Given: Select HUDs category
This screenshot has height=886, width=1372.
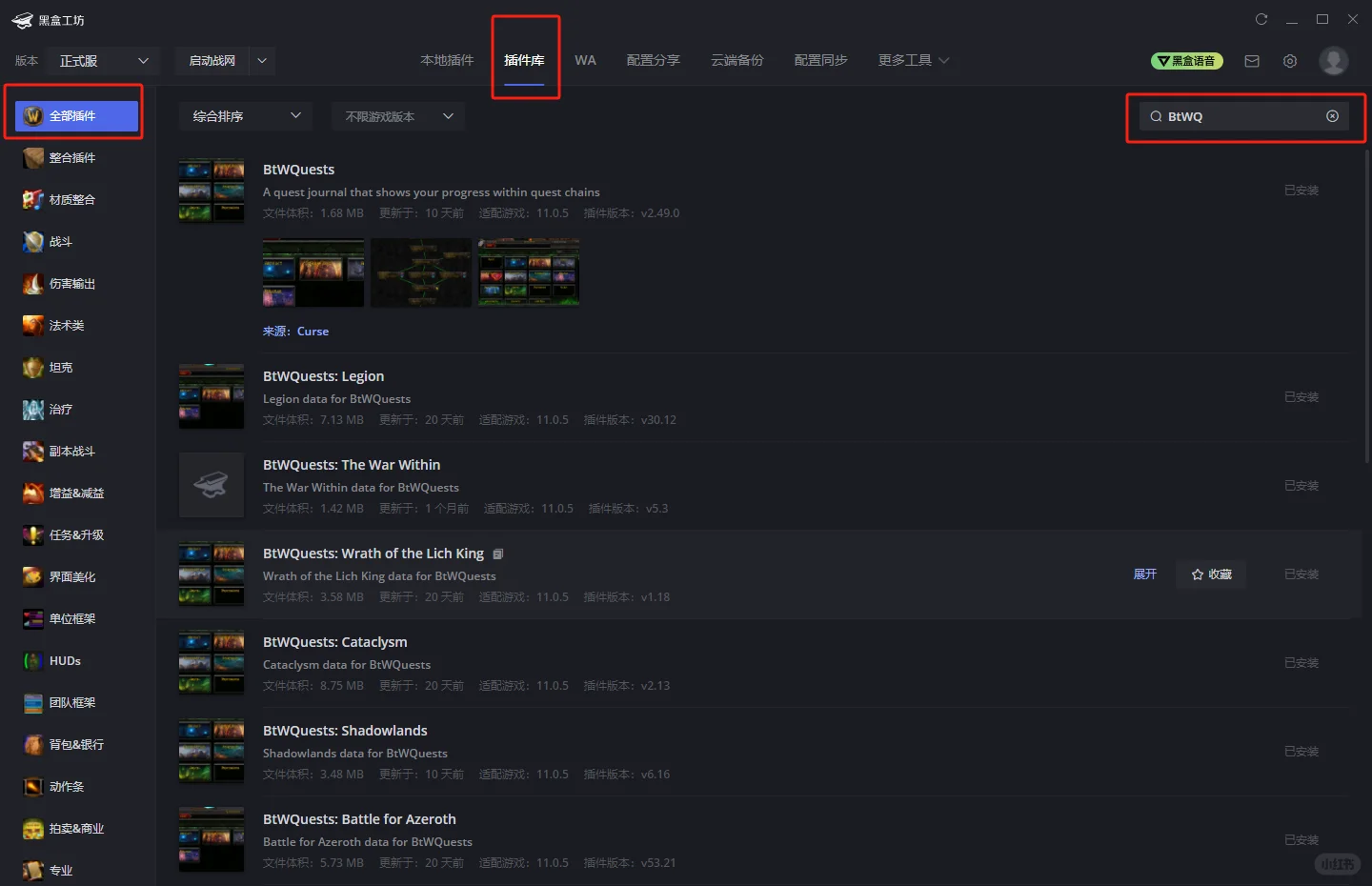Looking at the screenshot, I should 77,661.
